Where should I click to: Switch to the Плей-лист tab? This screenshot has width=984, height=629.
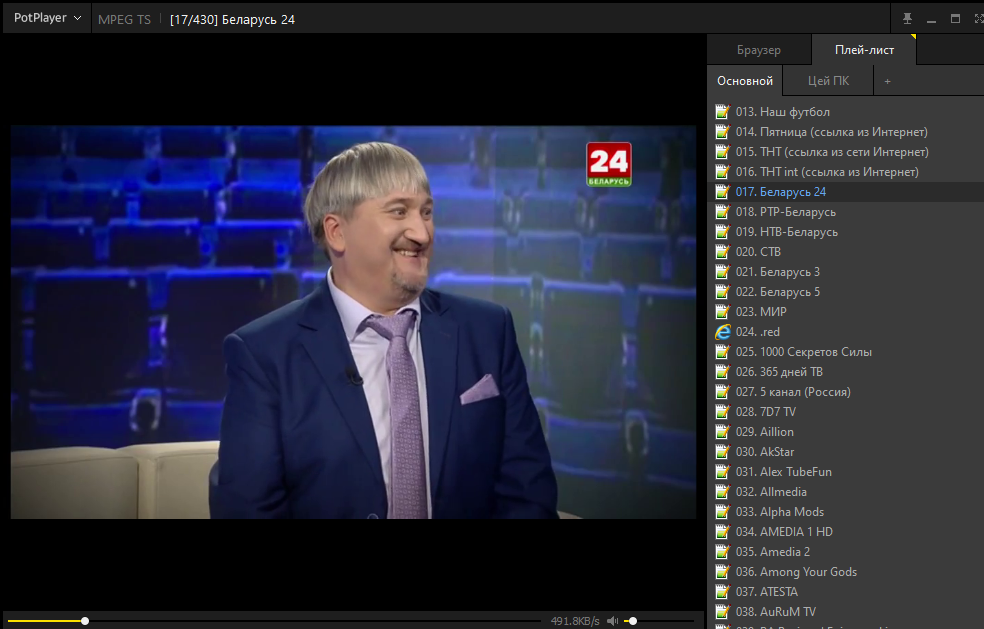[864, 50]
